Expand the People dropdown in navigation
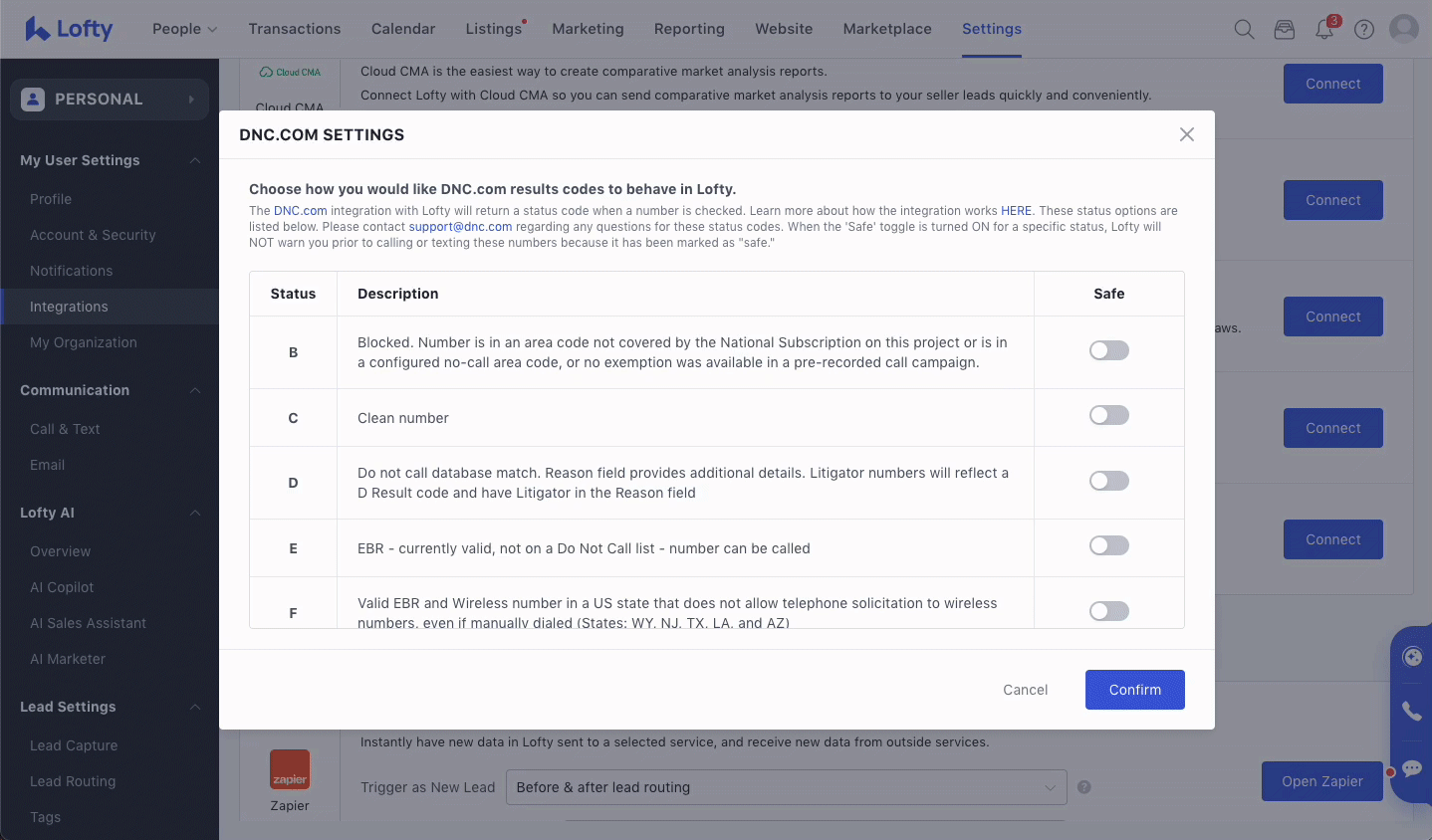This screenshot has width=1432, height=840. (184, 29)
